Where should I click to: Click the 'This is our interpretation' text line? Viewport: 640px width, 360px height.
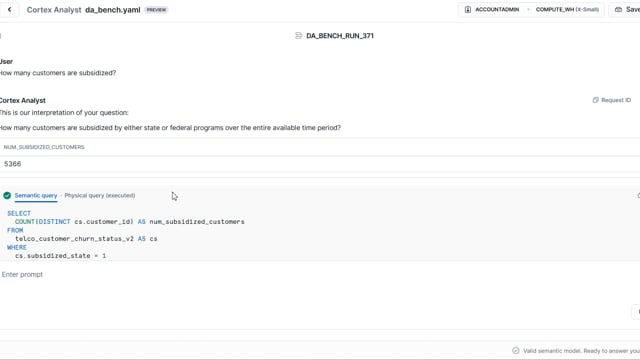click(x=64, y=113)
